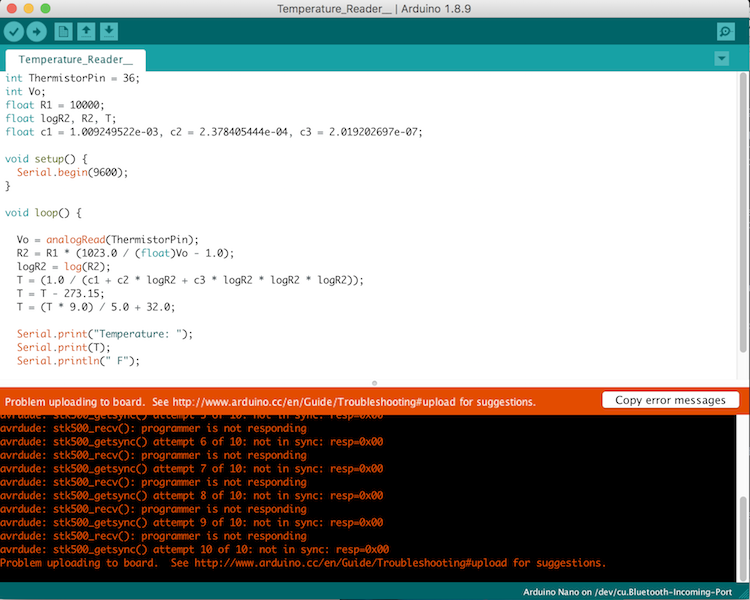Click the 'R2 = R1 * (1023.0...' line

tap(125, 253)
